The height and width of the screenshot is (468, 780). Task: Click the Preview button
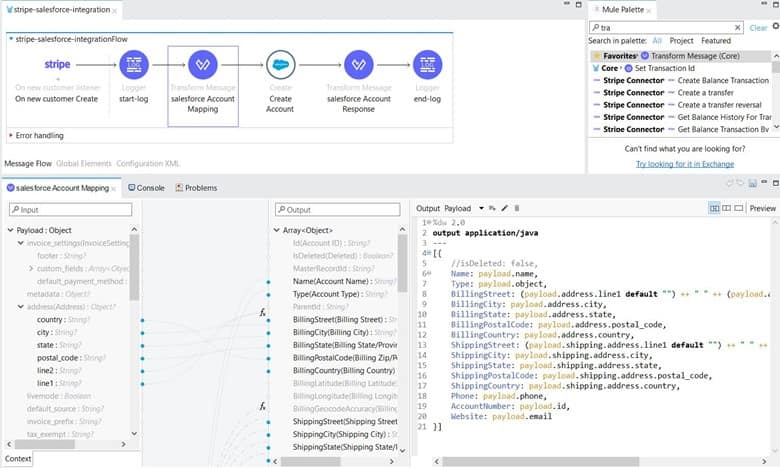762,208
